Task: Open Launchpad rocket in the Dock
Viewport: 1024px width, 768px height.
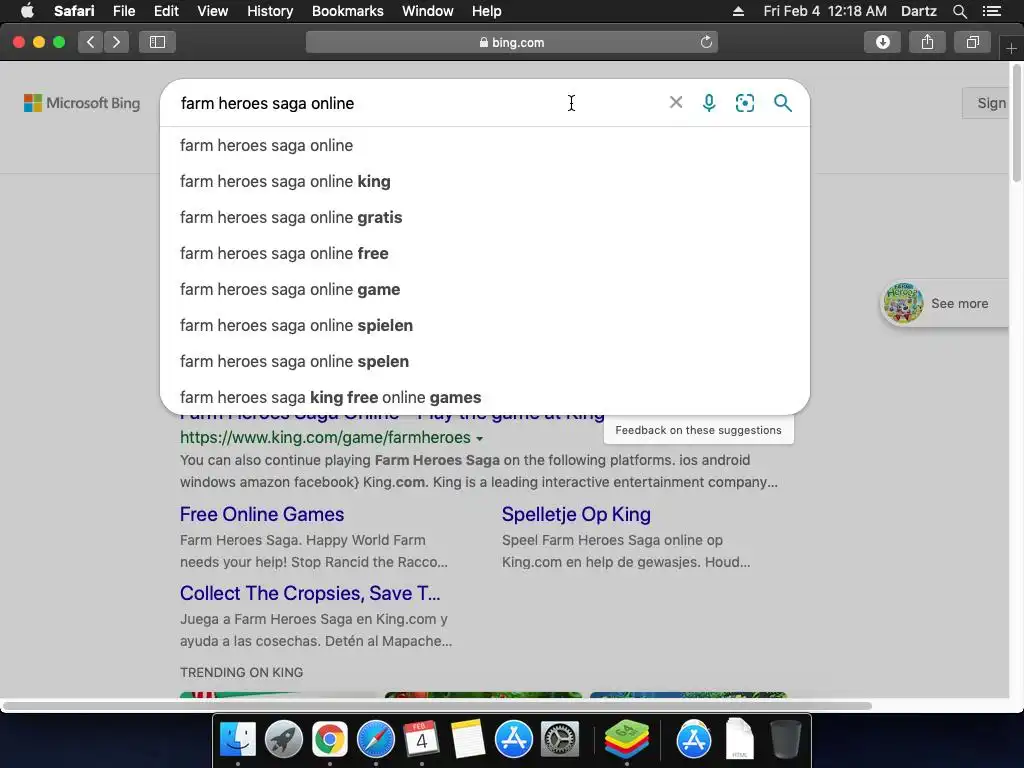Action: tap(283, 739)
